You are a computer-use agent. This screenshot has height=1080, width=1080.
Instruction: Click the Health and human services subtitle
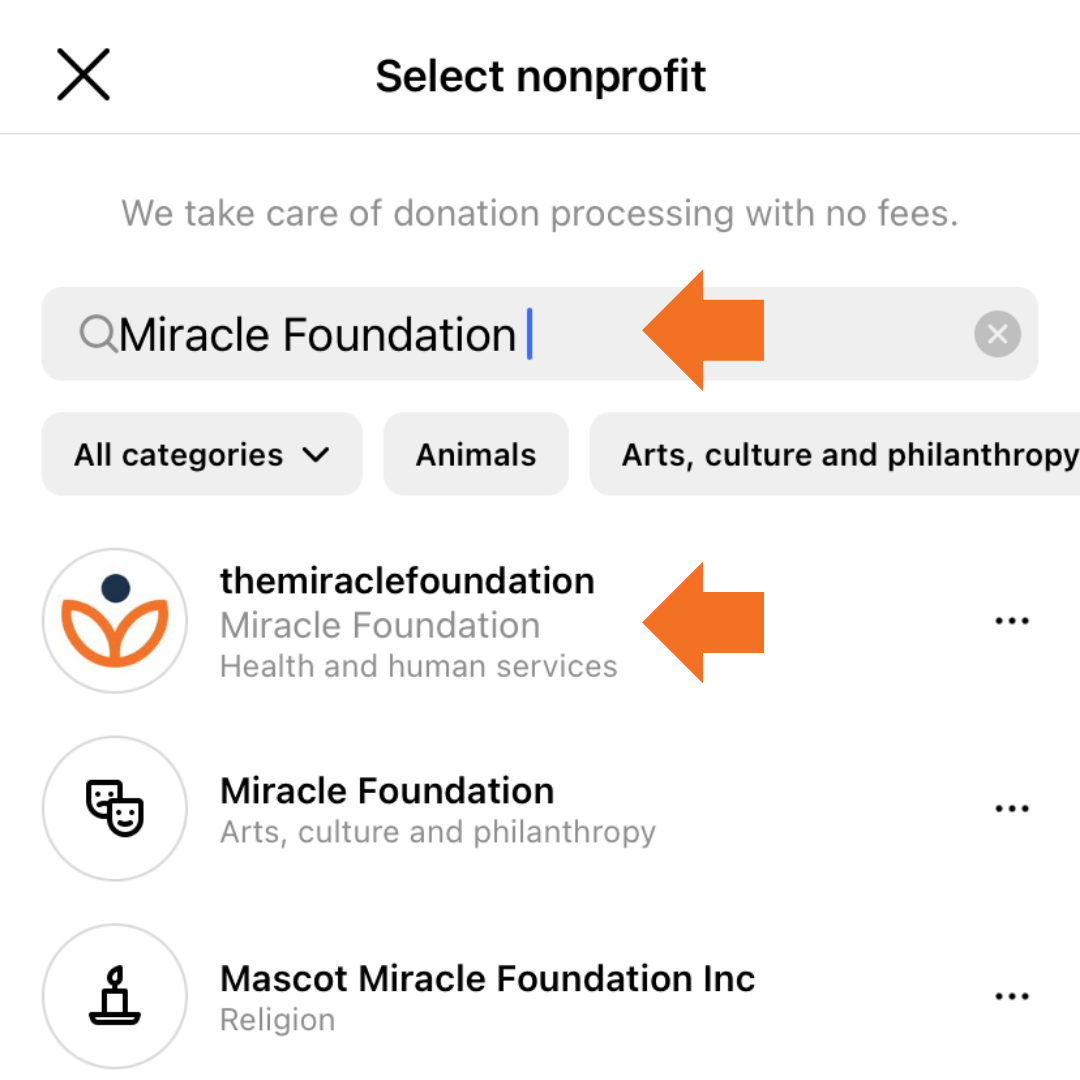(418, 666)
